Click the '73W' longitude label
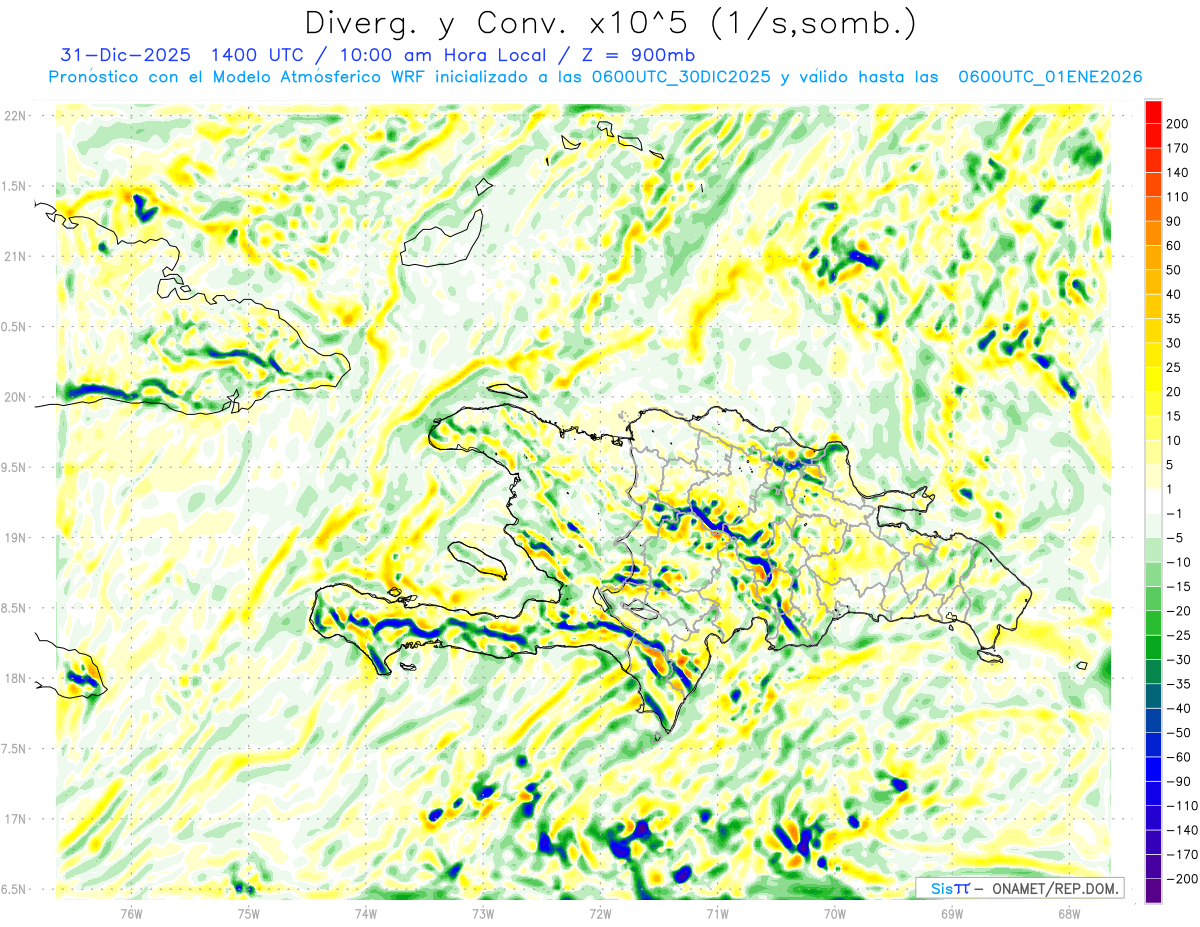This screenshot has height=927, width=1200. tap(483, 913)
